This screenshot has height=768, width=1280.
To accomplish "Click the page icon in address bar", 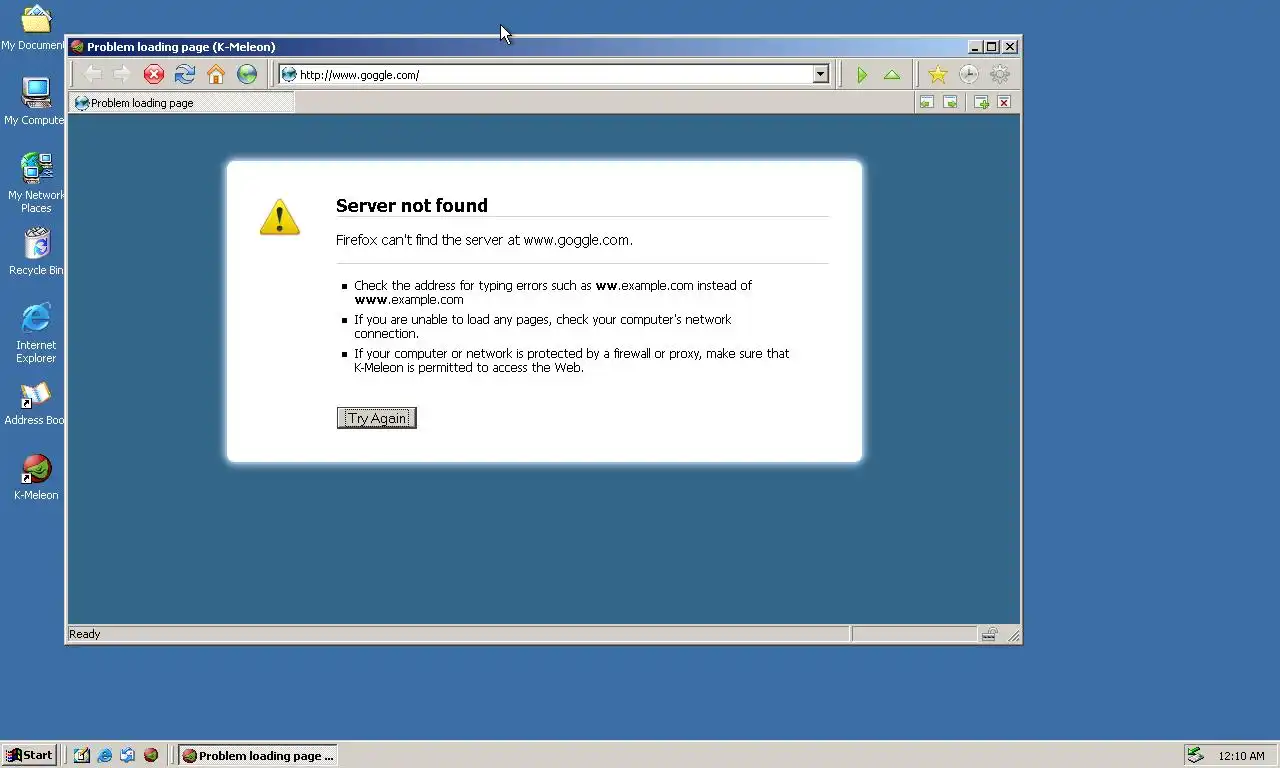I will coord(289,74).
